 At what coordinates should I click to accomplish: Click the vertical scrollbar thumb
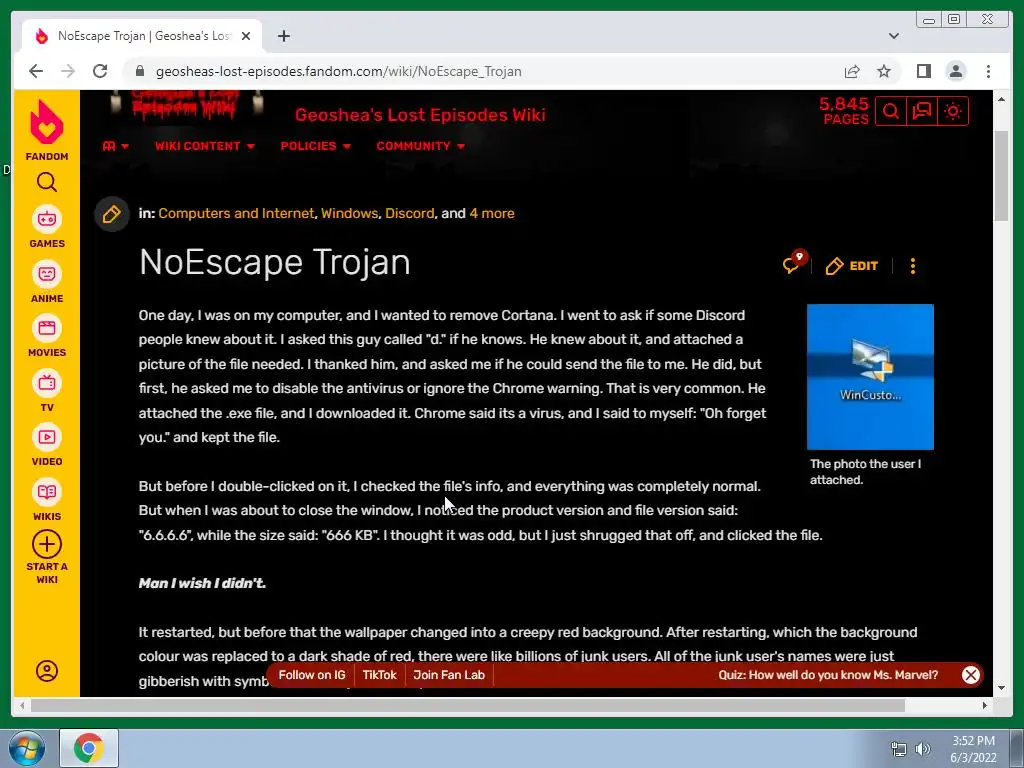(x=1001, y=176)
